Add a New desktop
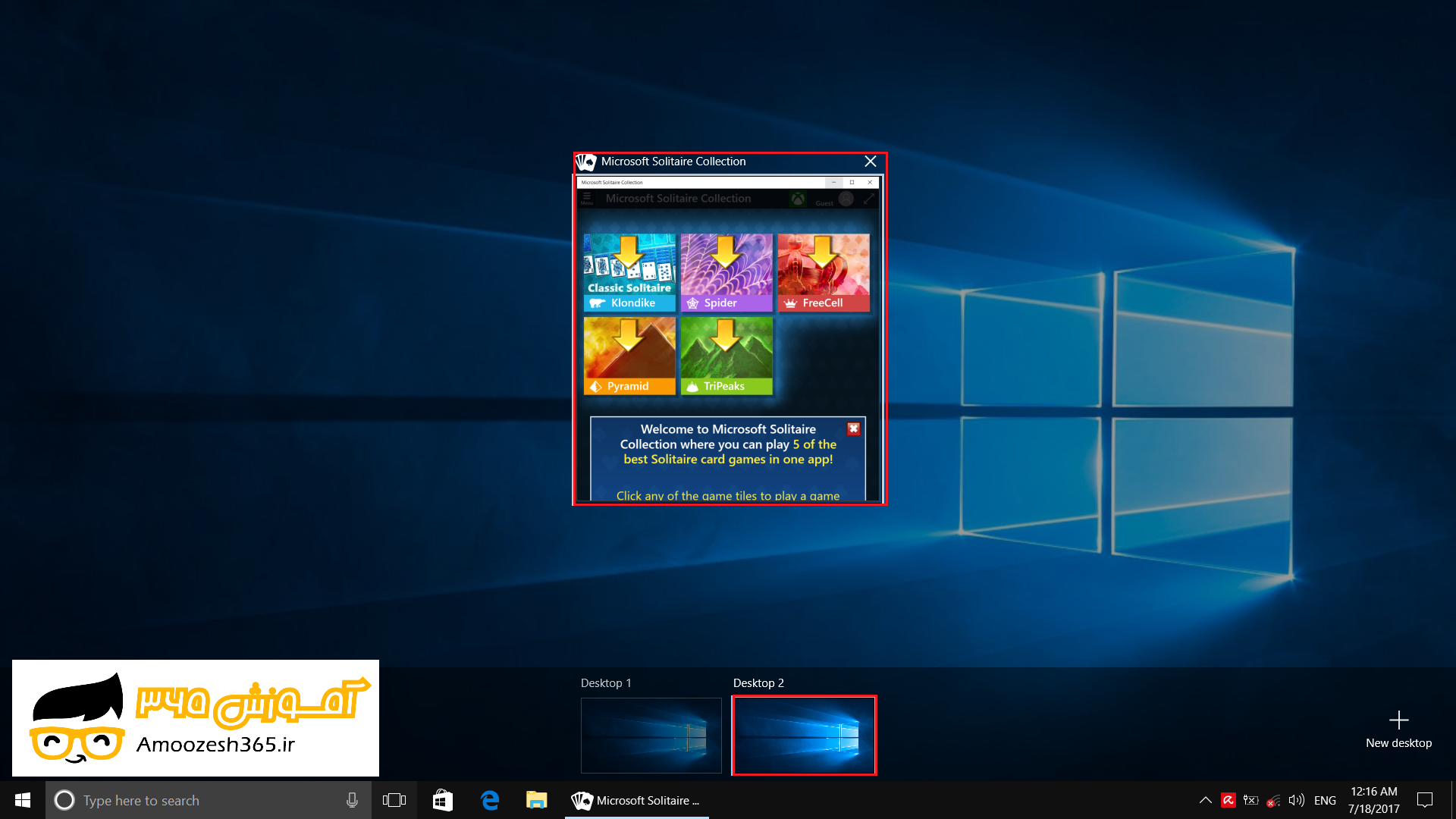 pyautogui.click(x=1398, y=730)
